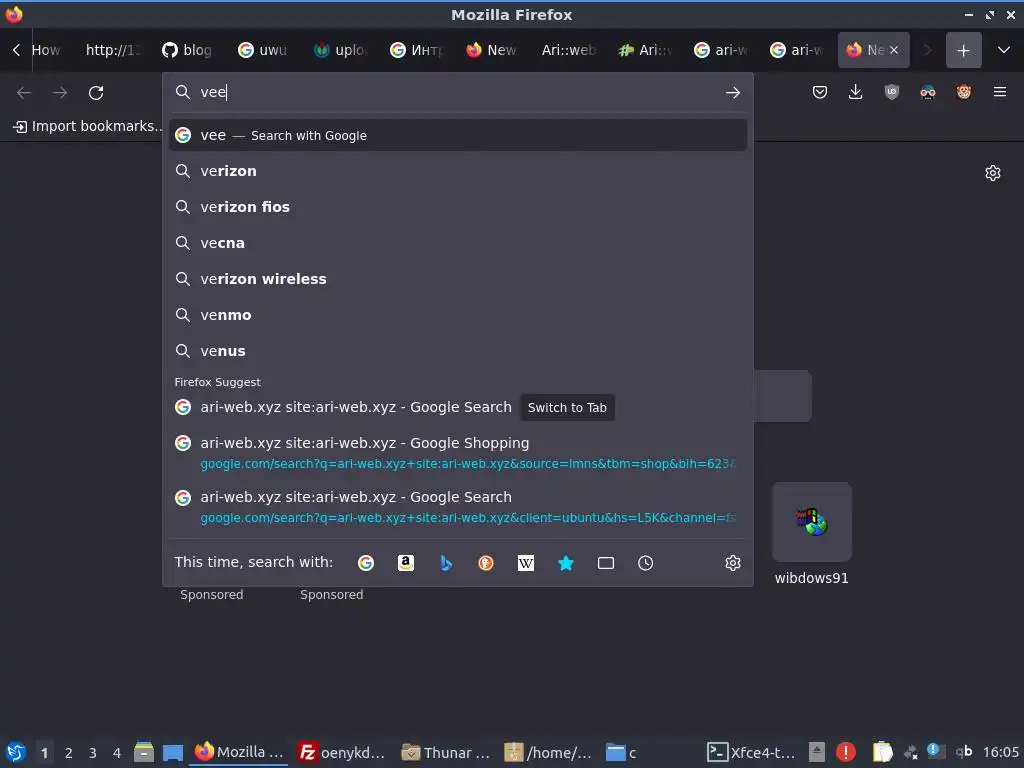The height and width of the screenshot is (768, 1024).
Task: Close the active New Tab tab
Action: [x=894, y=50]
